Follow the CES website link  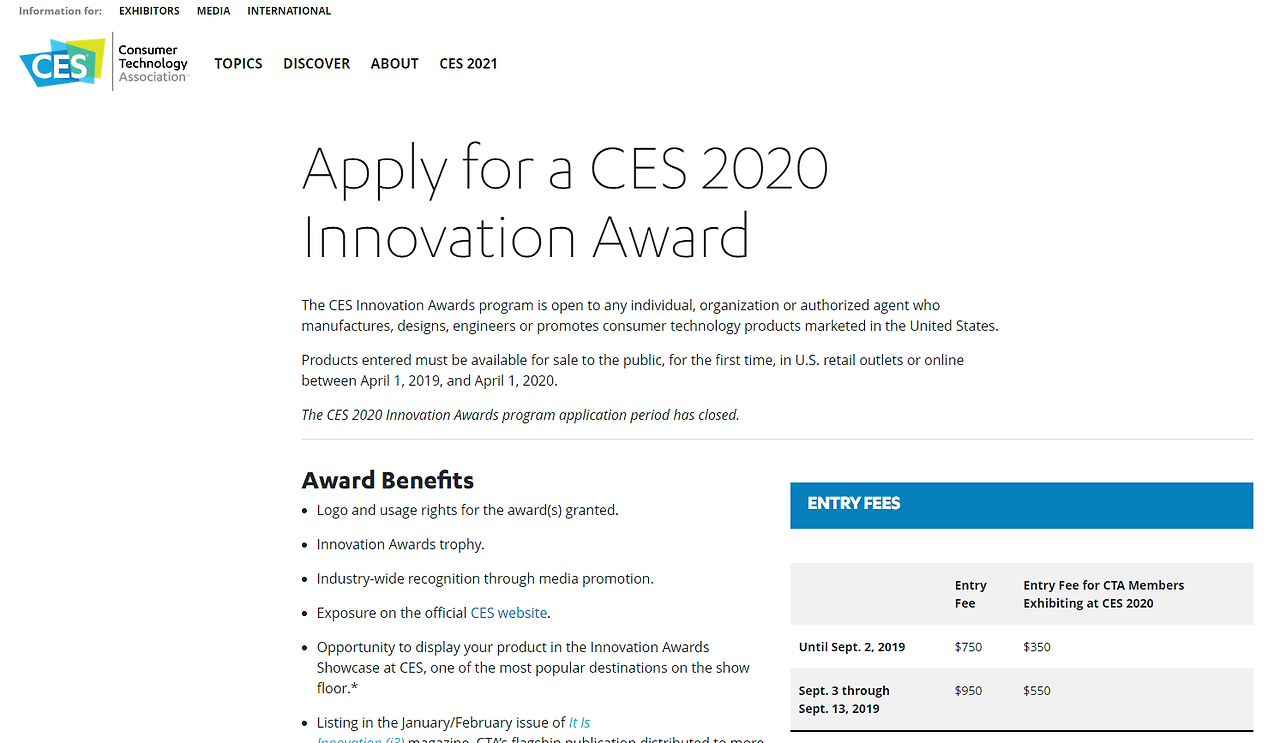(508, 613)
